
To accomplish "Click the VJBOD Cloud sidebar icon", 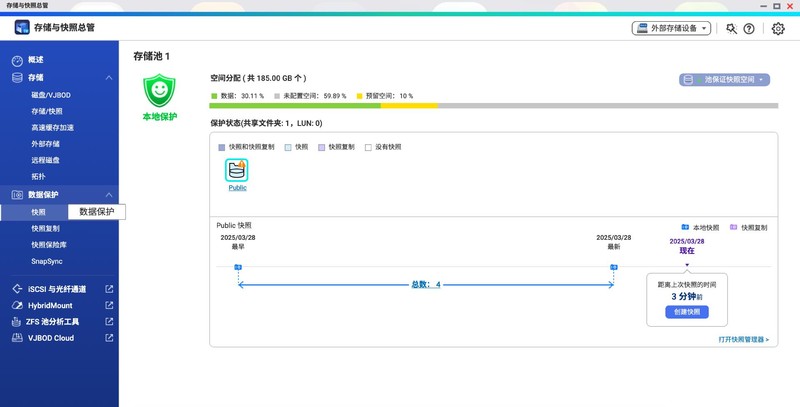I will click(17, 338).
